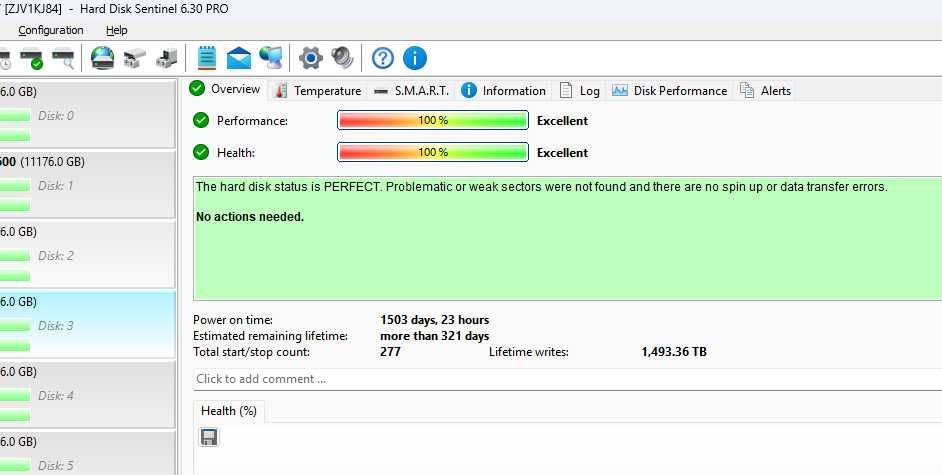Open settings with the gear icon

[311, 58]
